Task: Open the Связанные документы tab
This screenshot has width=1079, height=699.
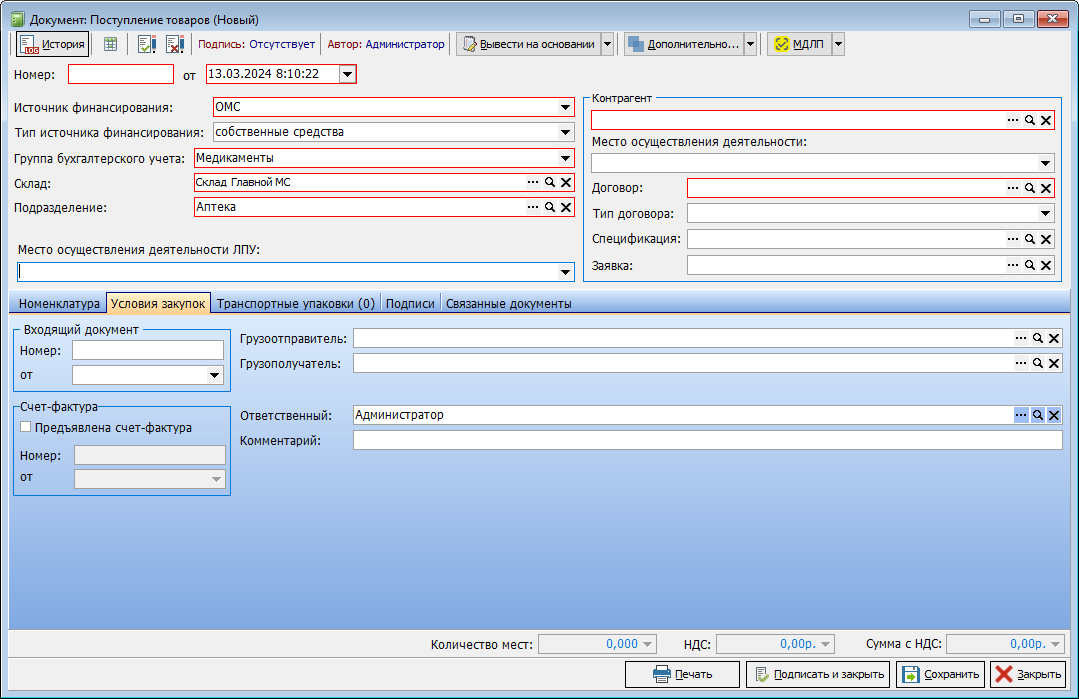Action: 509,304
